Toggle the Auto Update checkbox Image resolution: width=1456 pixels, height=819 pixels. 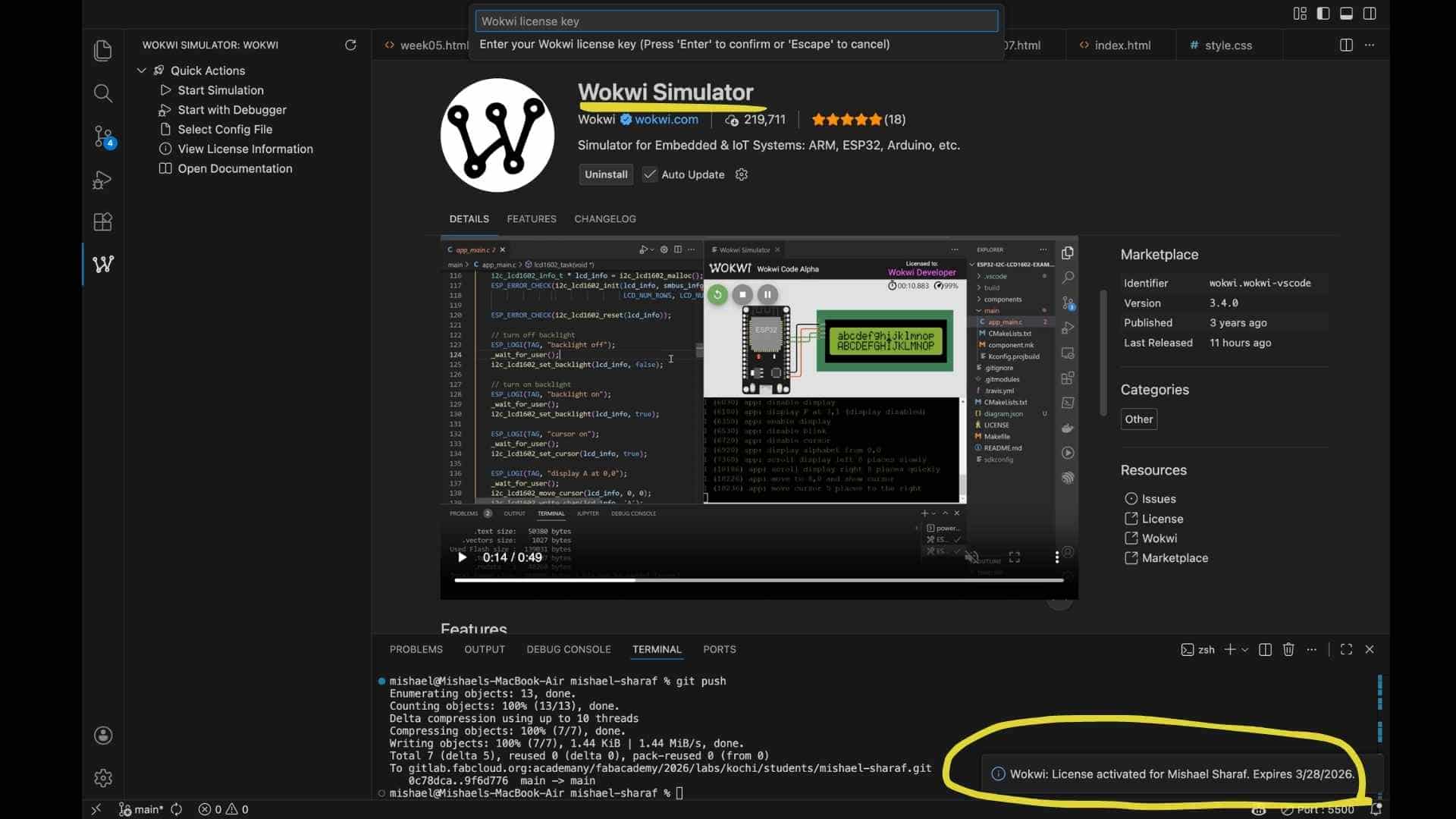coord(650,174)
